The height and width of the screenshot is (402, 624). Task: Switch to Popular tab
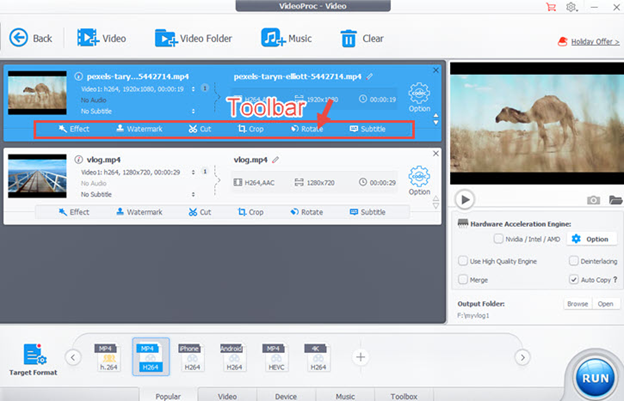pos(168,396)
